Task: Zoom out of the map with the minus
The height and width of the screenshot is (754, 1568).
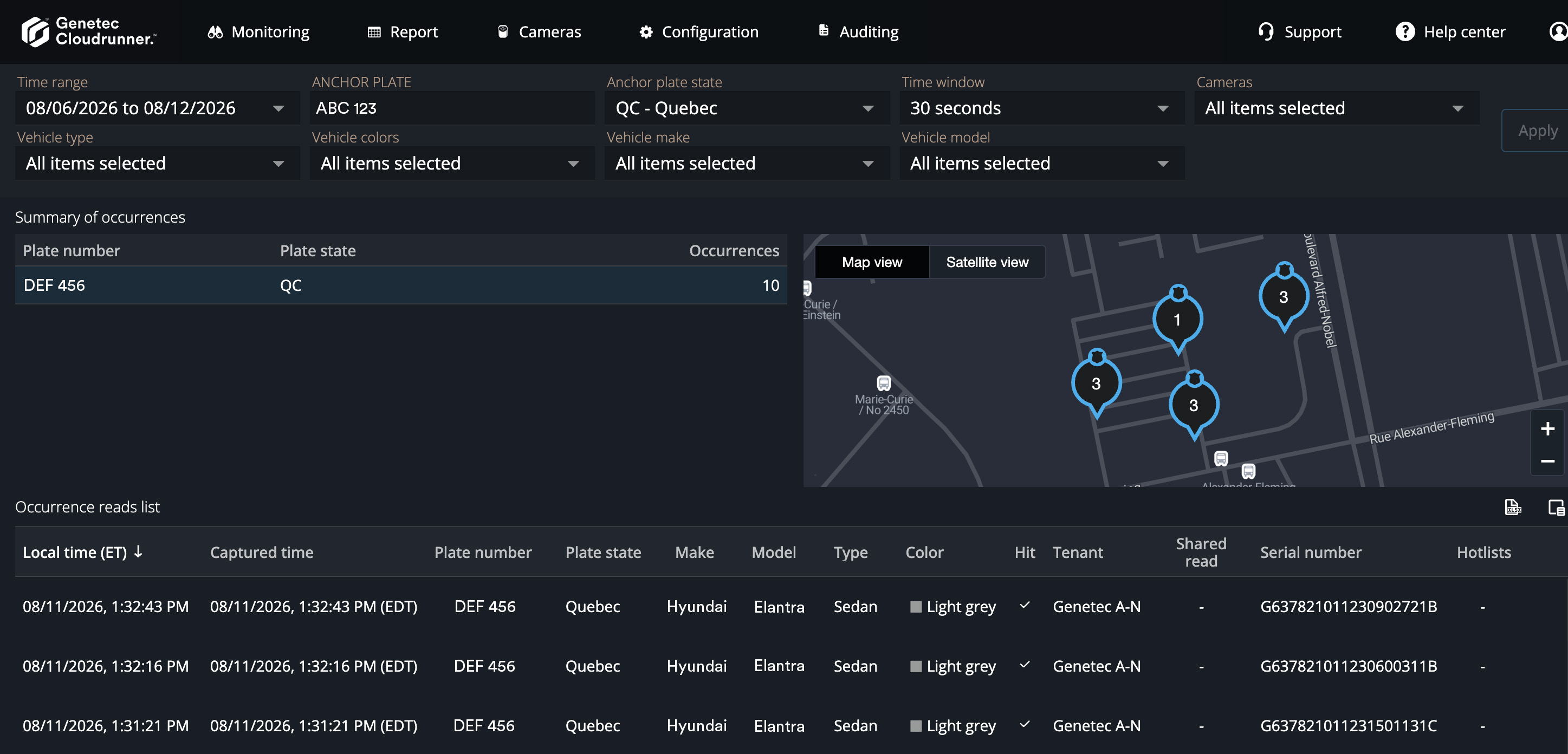Action: [1547, 461]
